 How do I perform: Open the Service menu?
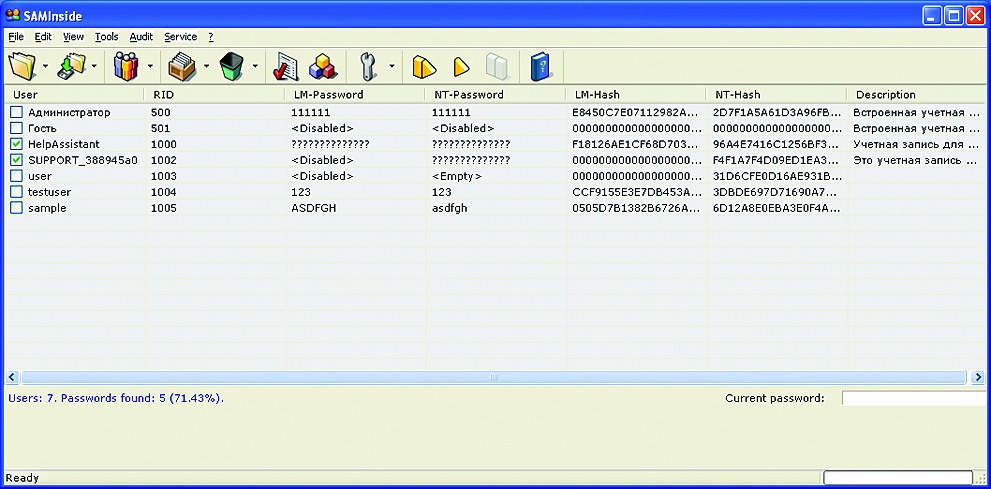(x=180, y=37)
